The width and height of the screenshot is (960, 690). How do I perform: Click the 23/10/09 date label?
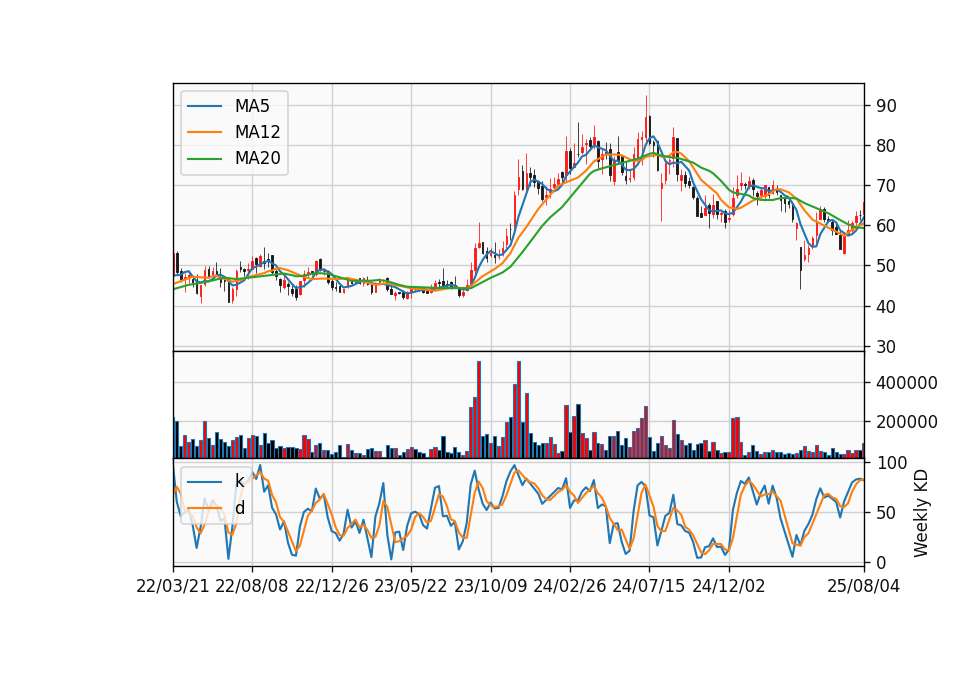pos(490,586)
